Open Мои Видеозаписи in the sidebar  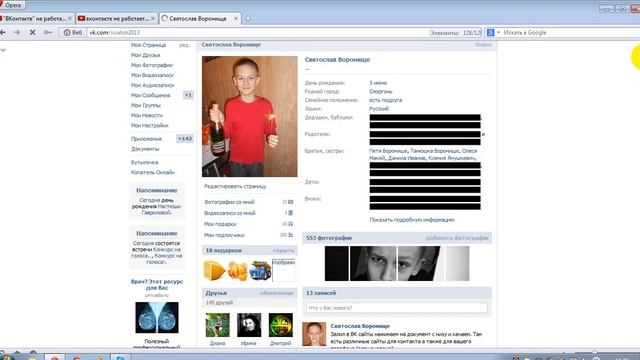click(152, 75)
